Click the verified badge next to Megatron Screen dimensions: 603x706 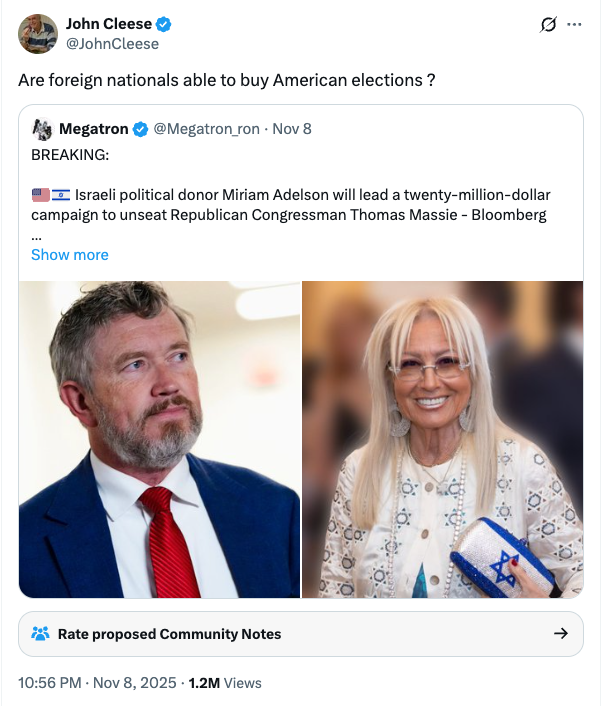[x=141, y=129]
